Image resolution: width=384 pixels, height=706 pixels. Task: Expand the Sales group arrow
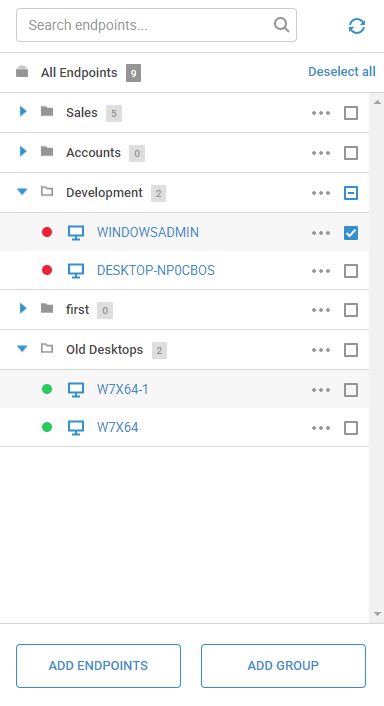tap(23, 111)
